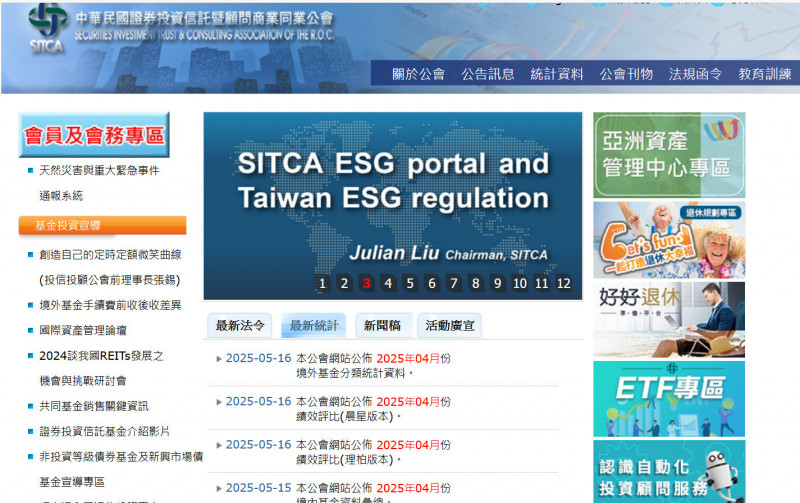Click the SITCA logo

(x=47, y=28)
